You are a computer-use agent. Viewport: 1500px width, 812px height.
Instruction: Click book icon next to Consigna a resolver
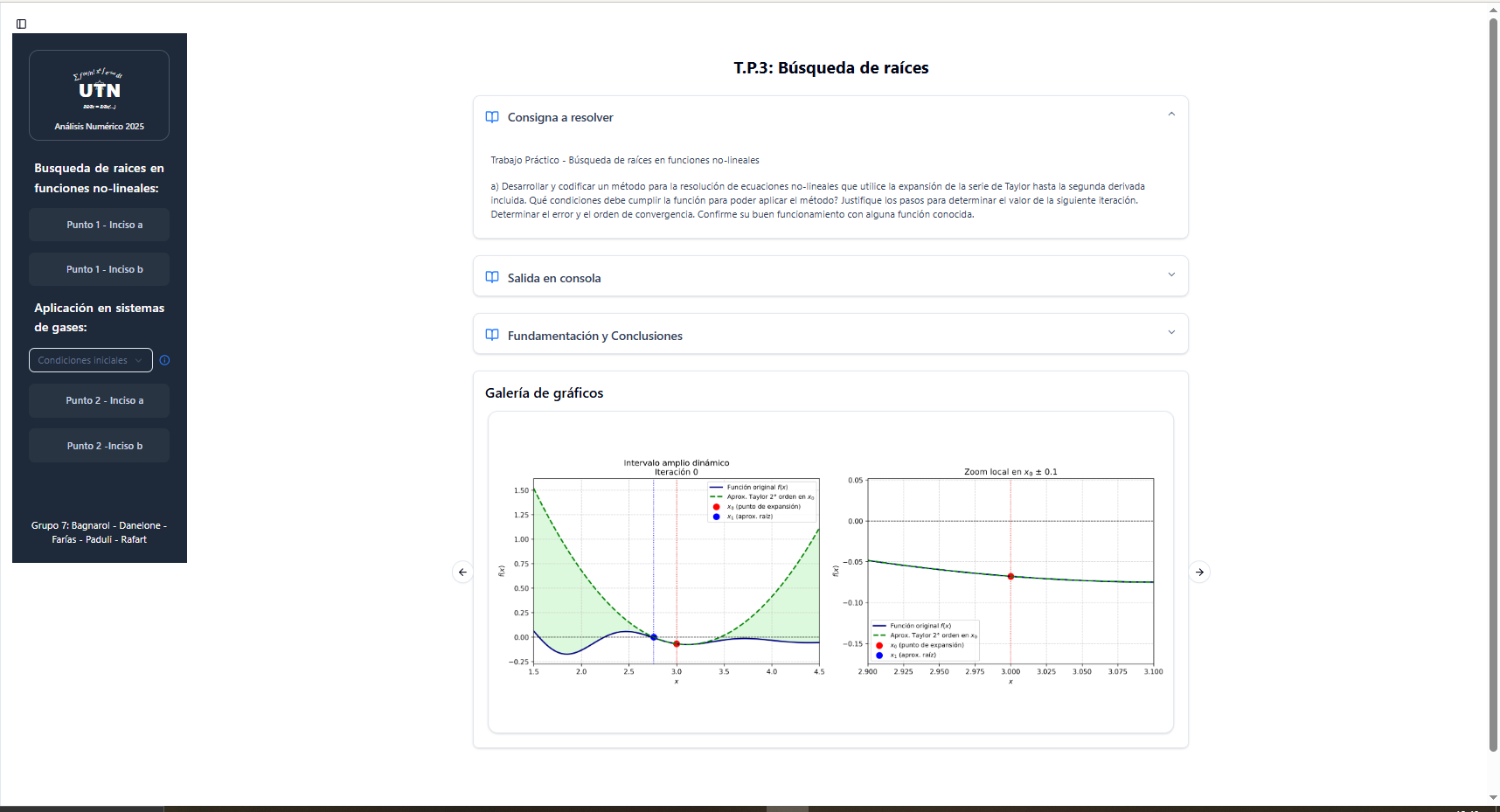click(x=492, y=117)
